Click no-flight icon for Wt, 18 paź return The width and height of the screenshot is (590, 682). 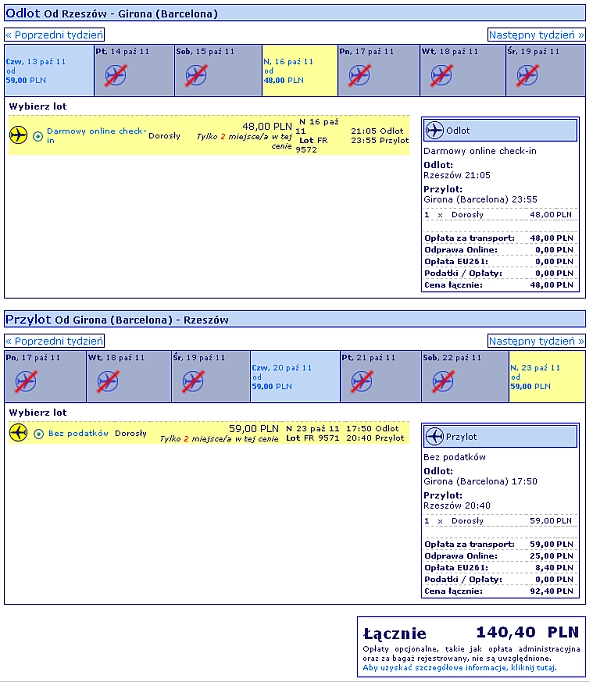(108, 381)
